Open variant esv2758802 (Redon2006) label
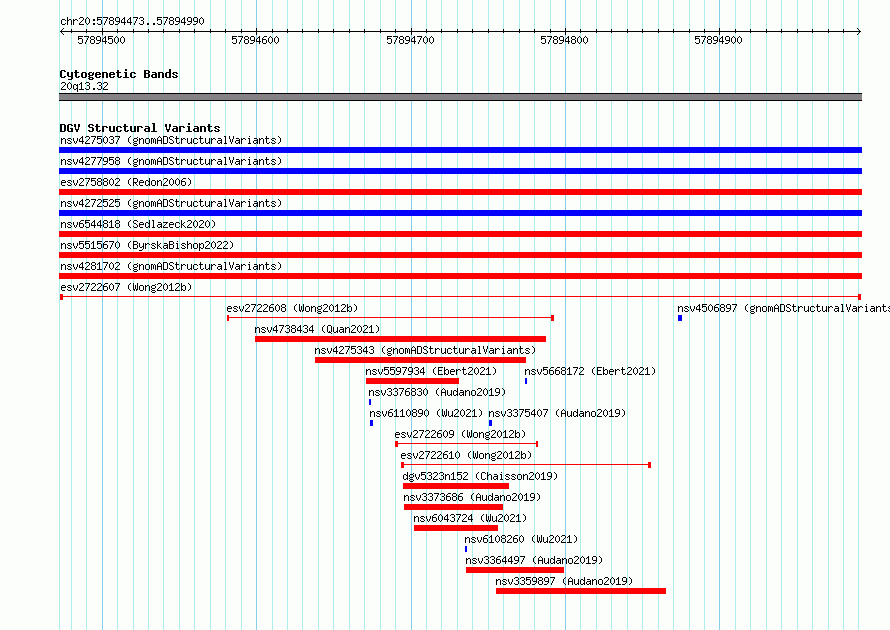 click(126, 182)
